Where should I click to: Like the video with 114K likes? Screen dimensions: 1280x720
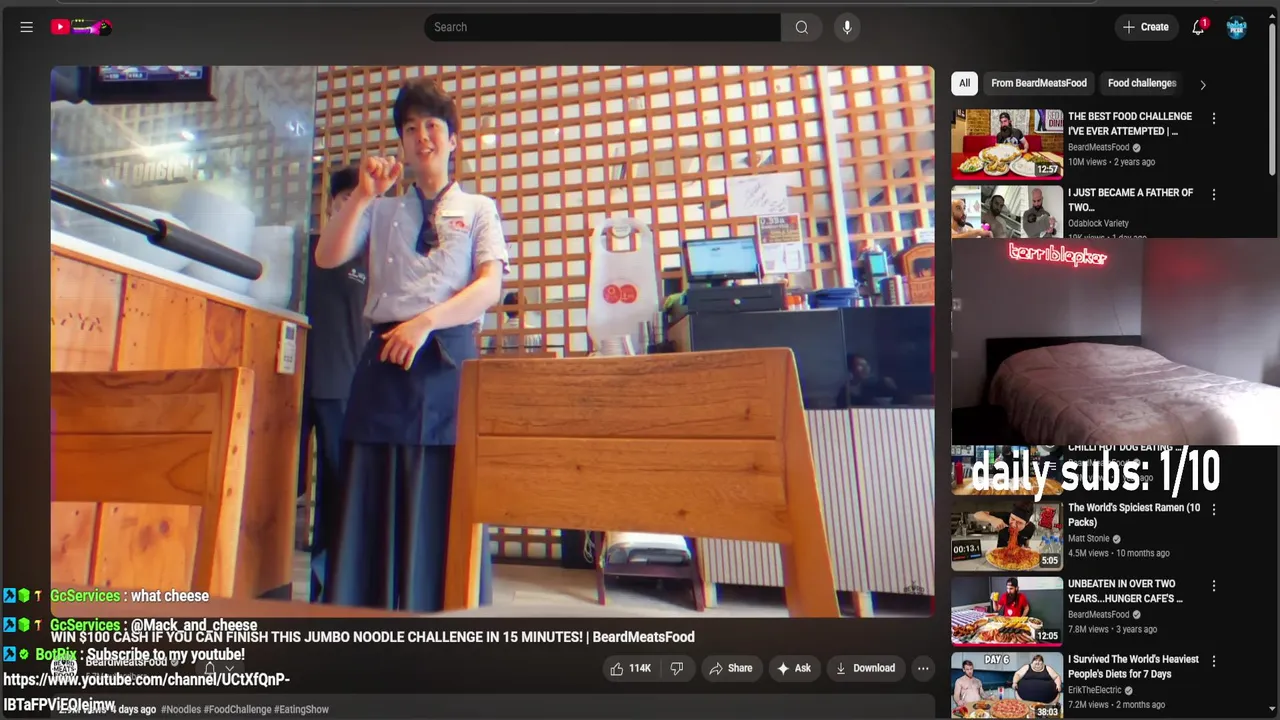(630, 668)
